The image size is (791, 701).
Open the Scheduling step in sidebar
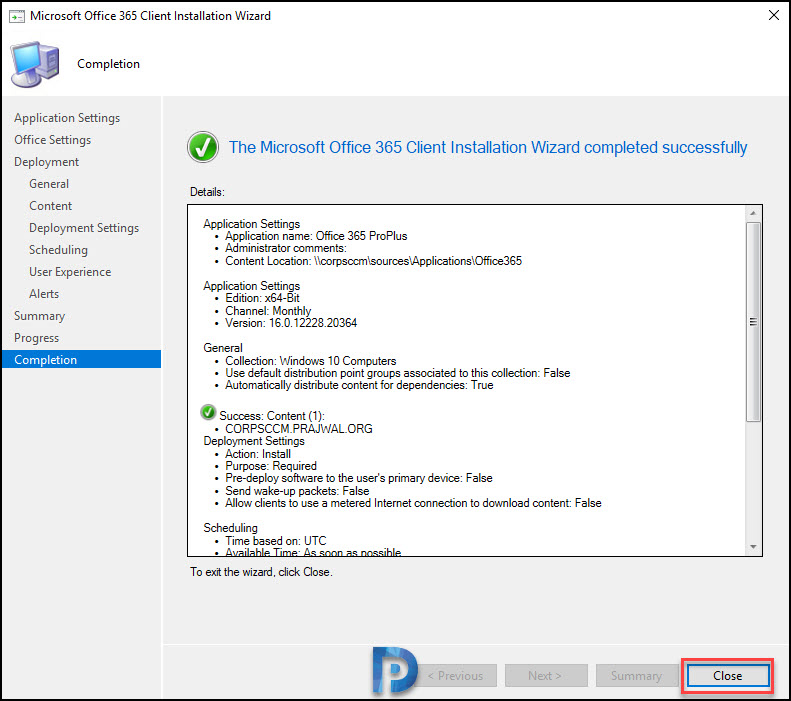[59, 250]
